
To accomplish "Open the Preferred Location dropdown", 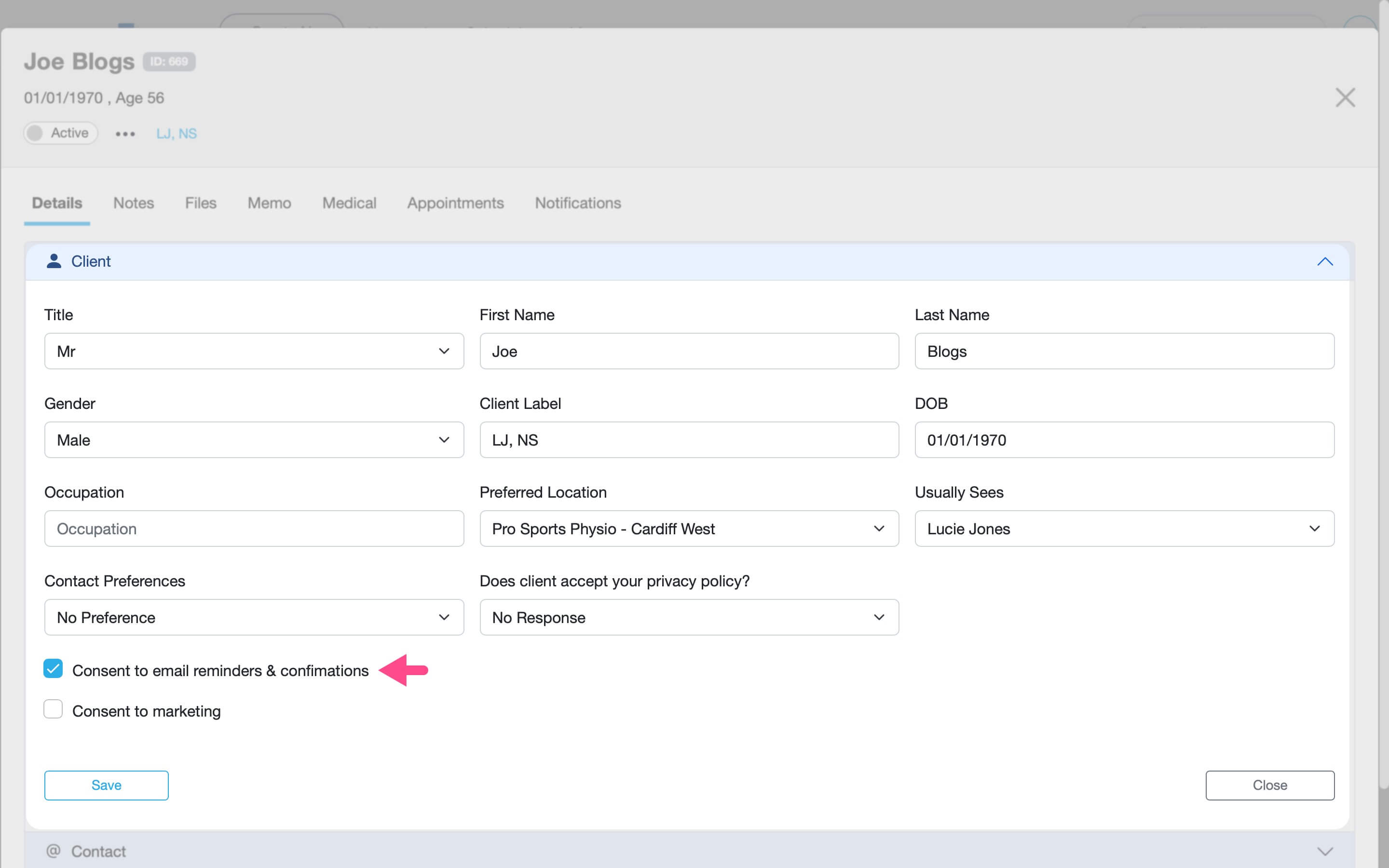I will pyautogui.click(x=879, y=529).
